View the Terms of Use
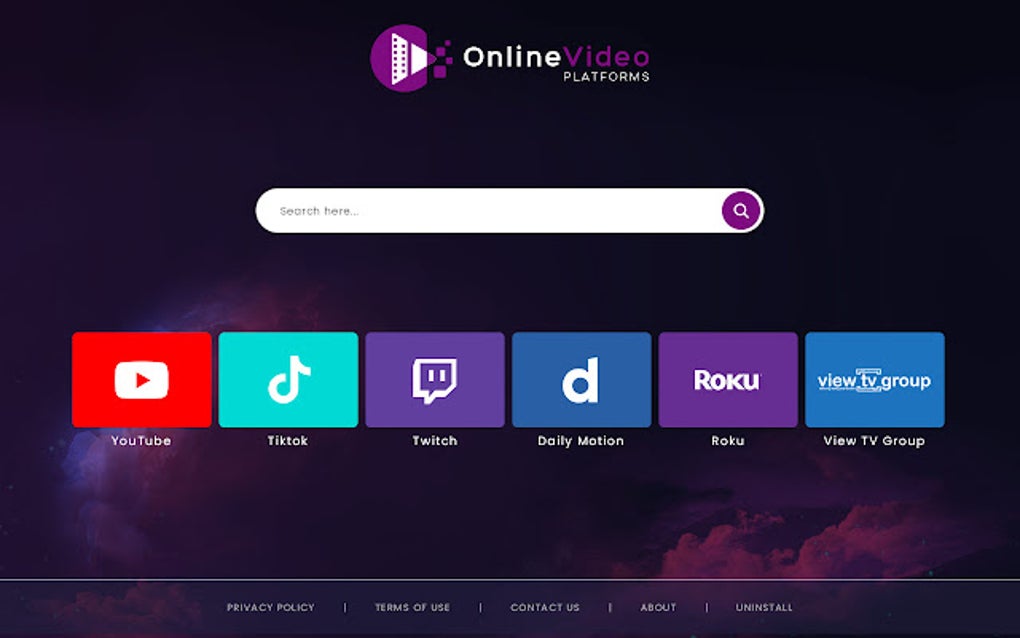 point(412,607)
